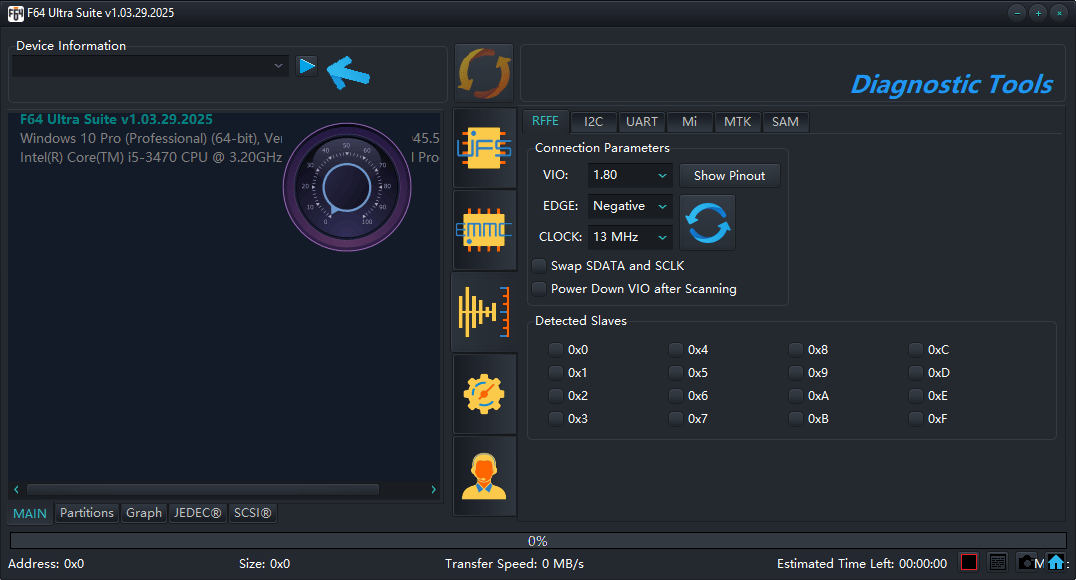The image size is (1076, 580).
Task: Change the EDGE setting from Negative
Action: 629,206
